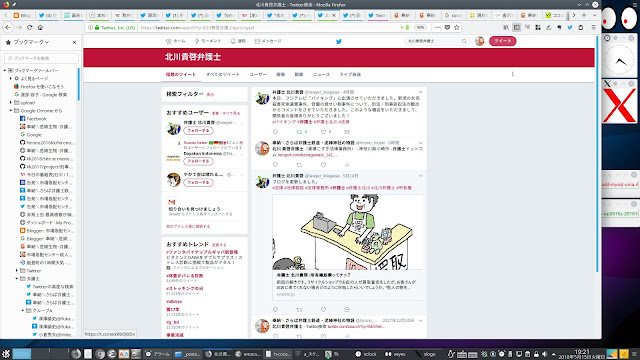Switch to the ライブ放送 tab
The width and height of the screenshot is (640, 360).
[350, 75]
